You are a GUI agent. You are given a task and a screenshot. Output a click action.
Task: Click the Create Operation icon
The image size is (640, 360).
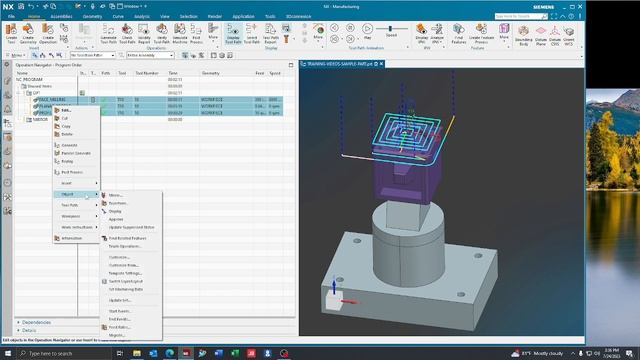(48, 33)
